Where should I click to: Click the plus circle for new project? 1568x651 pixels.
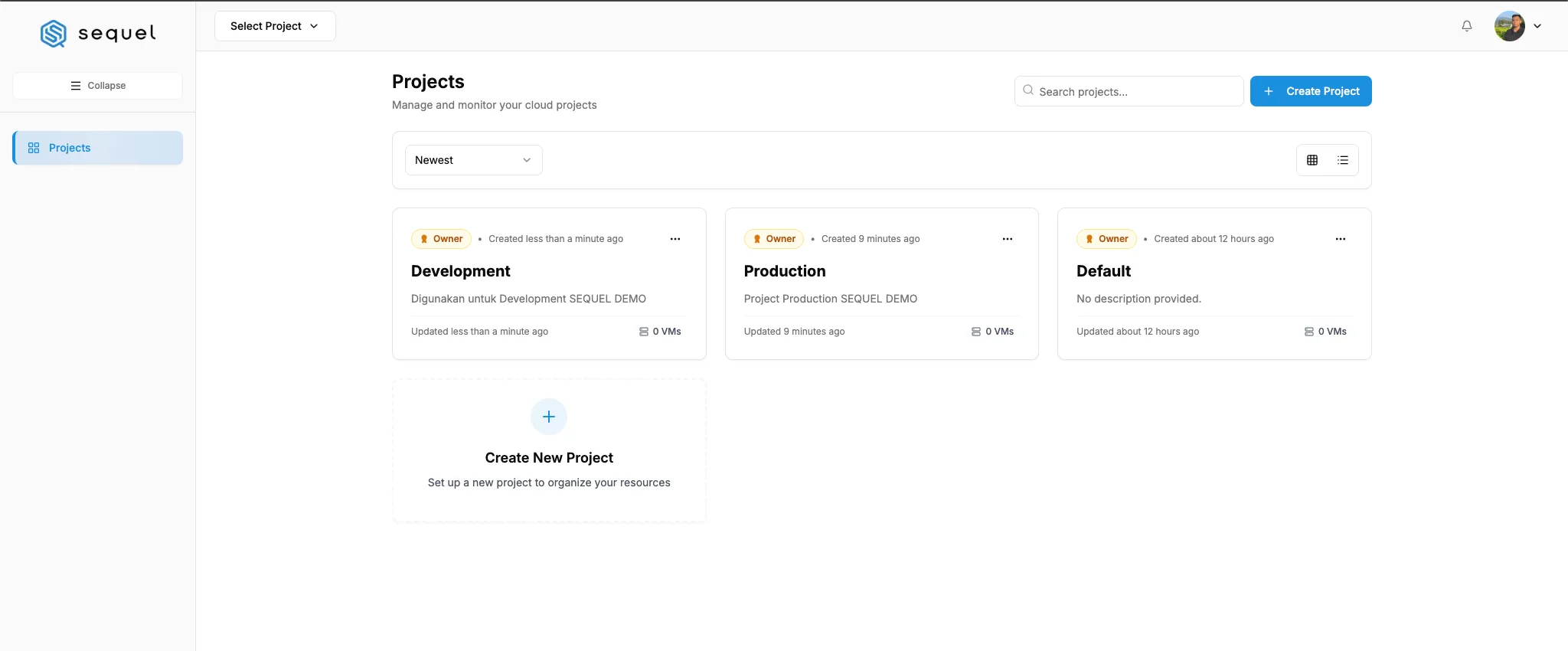[x=549, y=417]
